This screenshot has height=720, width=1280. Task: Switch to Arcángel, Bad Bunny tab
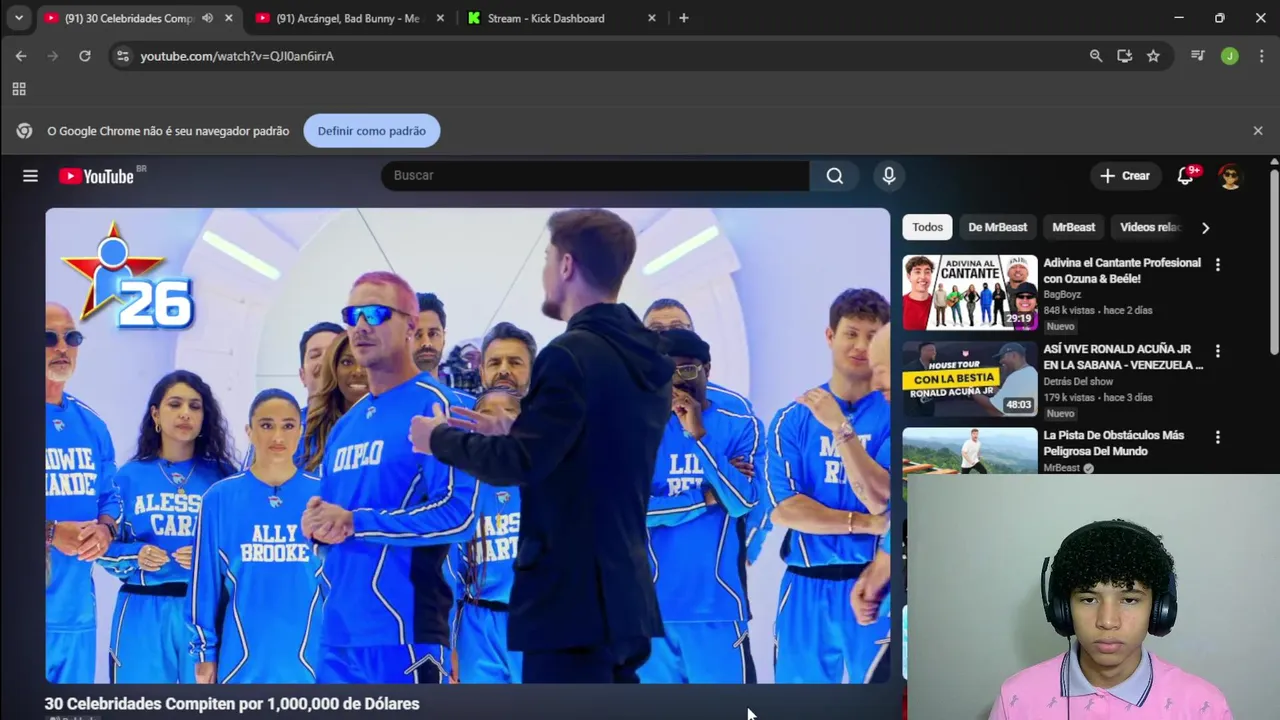point(347,18)
